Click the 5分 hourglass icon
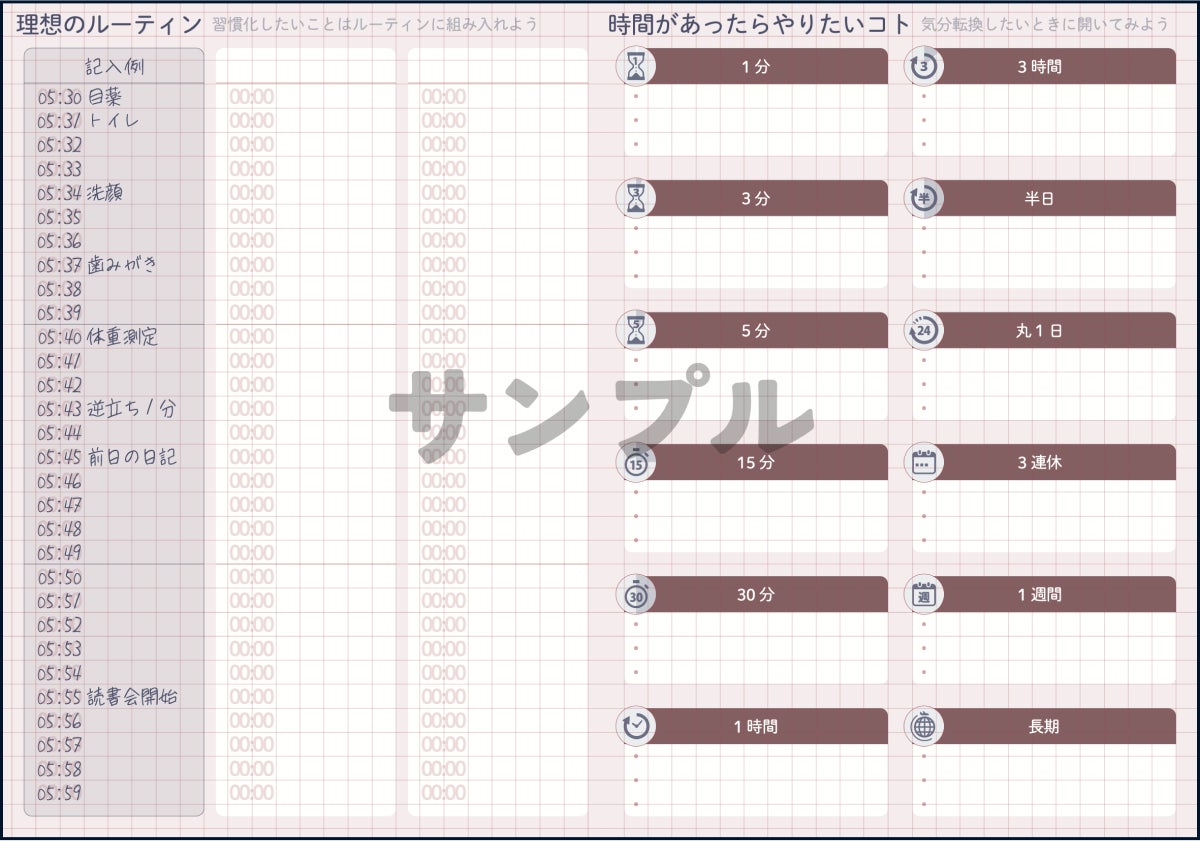 636,331
